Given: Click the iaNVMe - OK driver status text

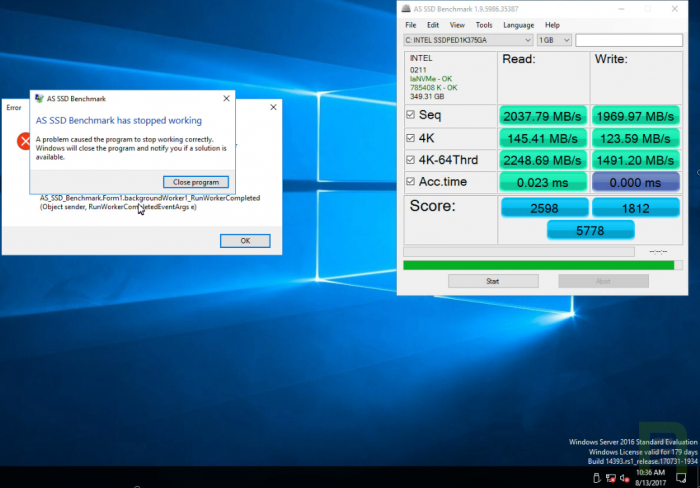Looking at the screenshot, I should tap(431, 79).
